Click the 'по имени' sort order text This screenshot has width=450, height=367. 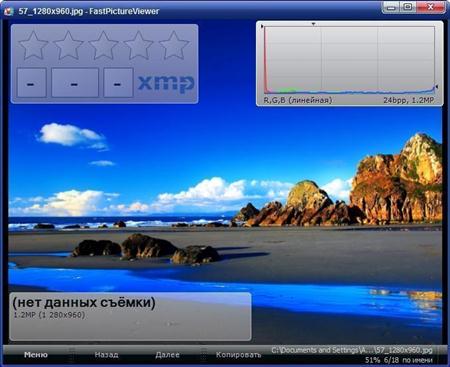pyautogui.click(x=417, y=360)
